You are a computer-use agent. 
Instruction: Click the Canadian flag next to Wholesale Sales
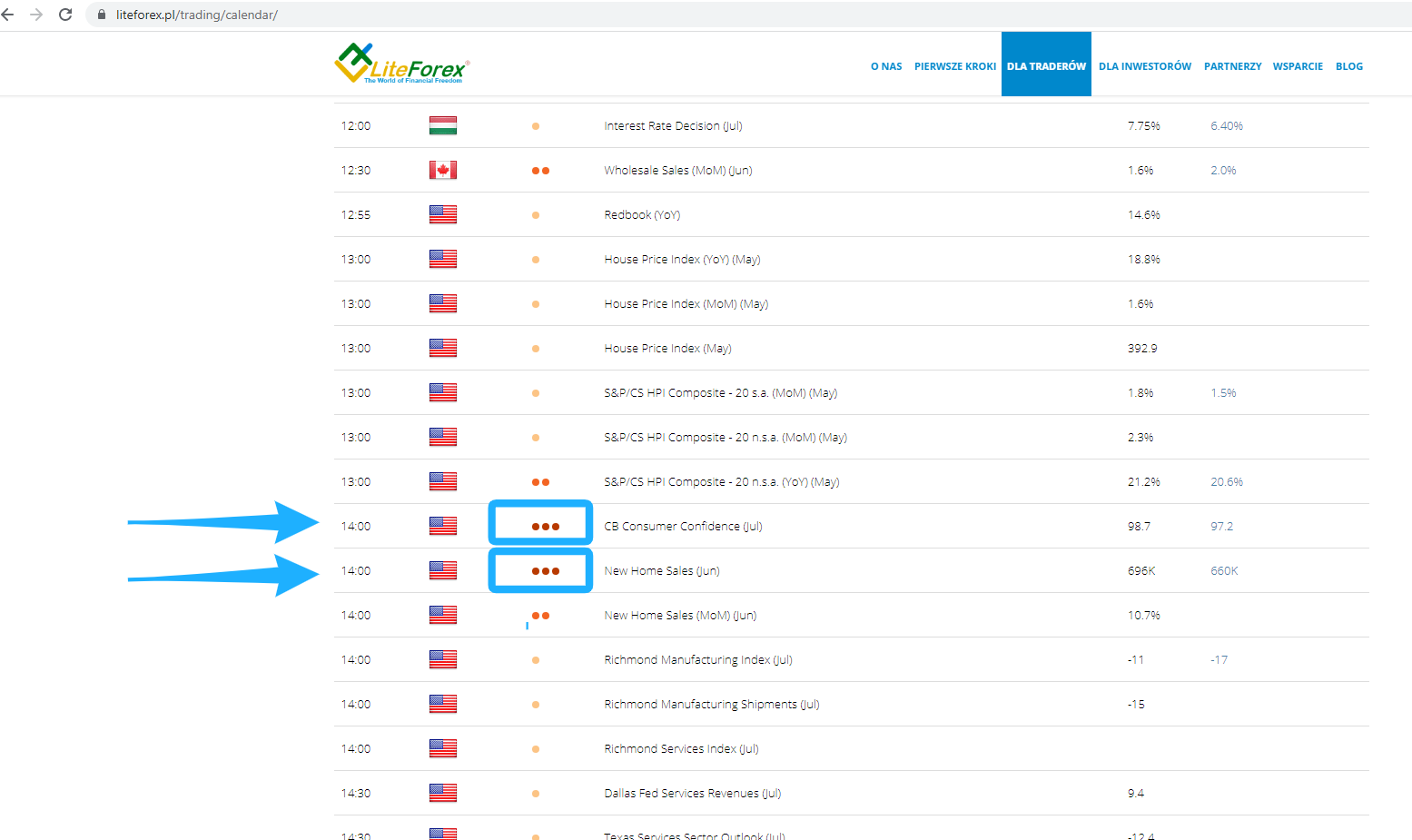(442, 170)
